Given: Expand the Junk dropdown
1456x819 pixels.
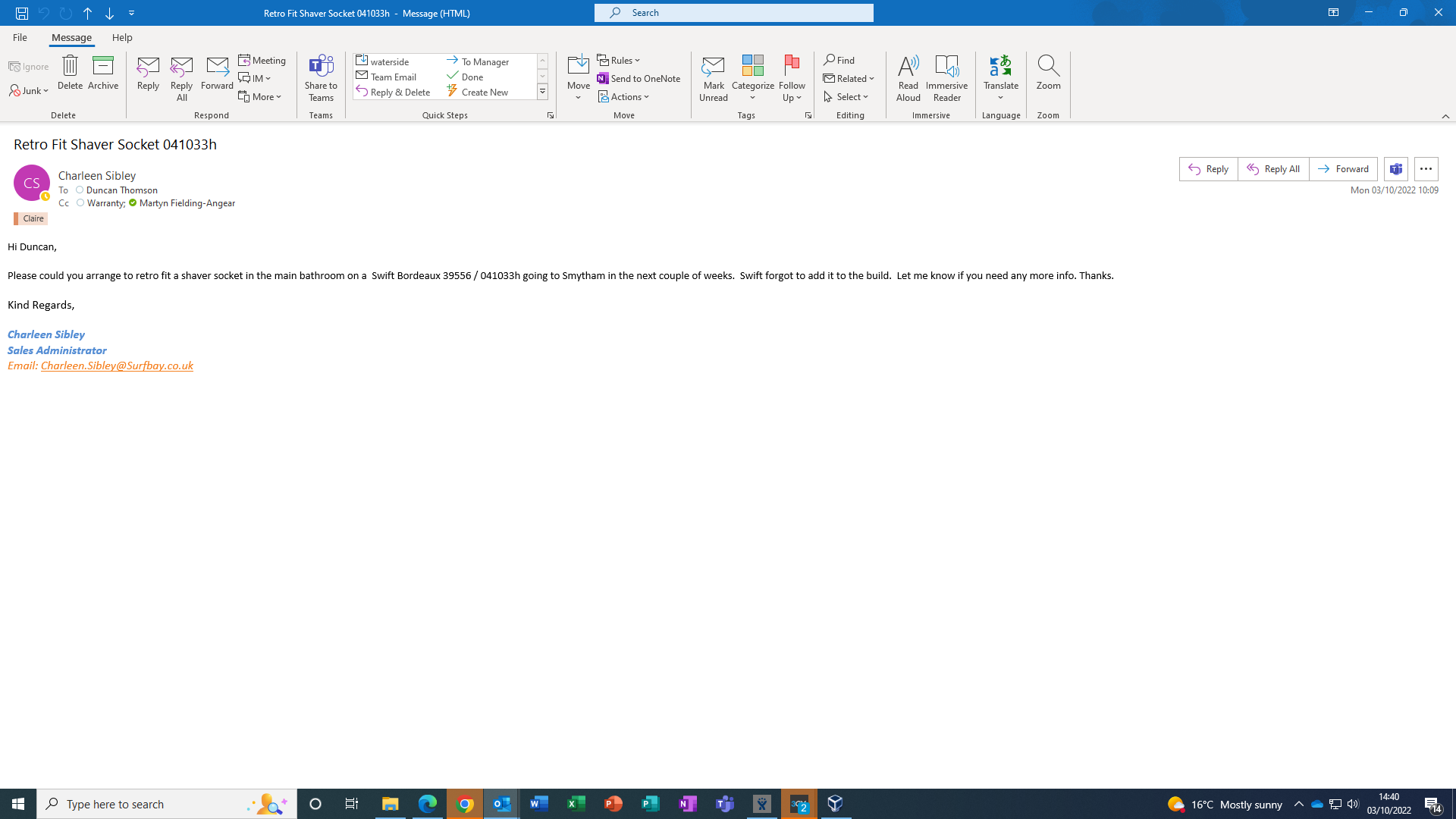Looking at the screenshot, I should [30, 91].
